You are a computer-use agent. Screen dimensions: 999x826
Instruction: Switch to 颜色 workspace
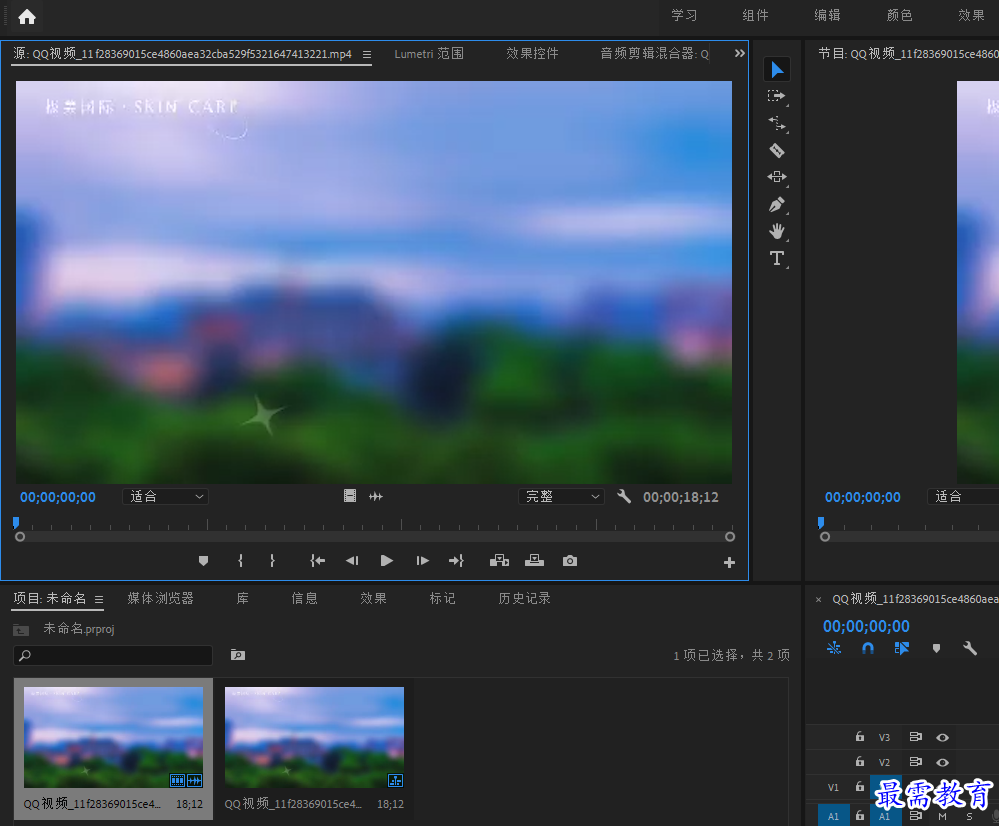coord(900,15)
